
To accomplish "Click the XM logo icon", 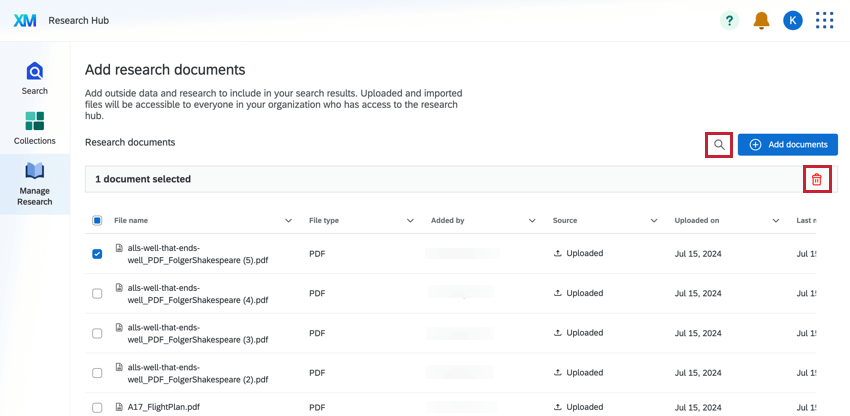I will (25, 20).
